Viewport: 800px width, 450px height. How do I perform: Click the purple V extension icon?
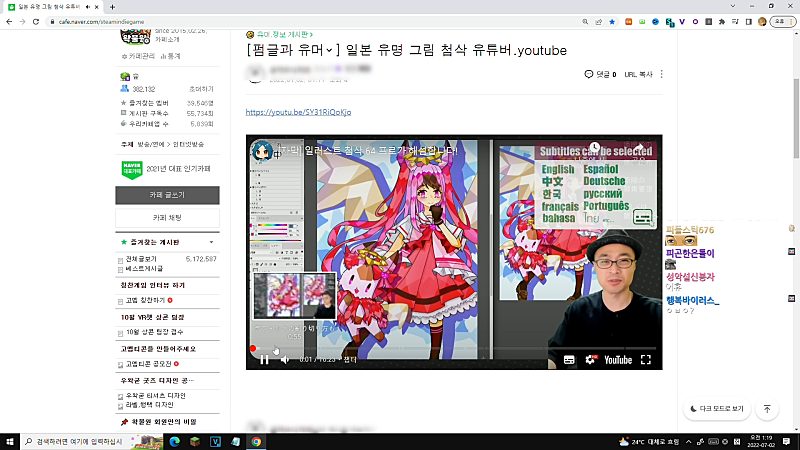tap(682, 22)
